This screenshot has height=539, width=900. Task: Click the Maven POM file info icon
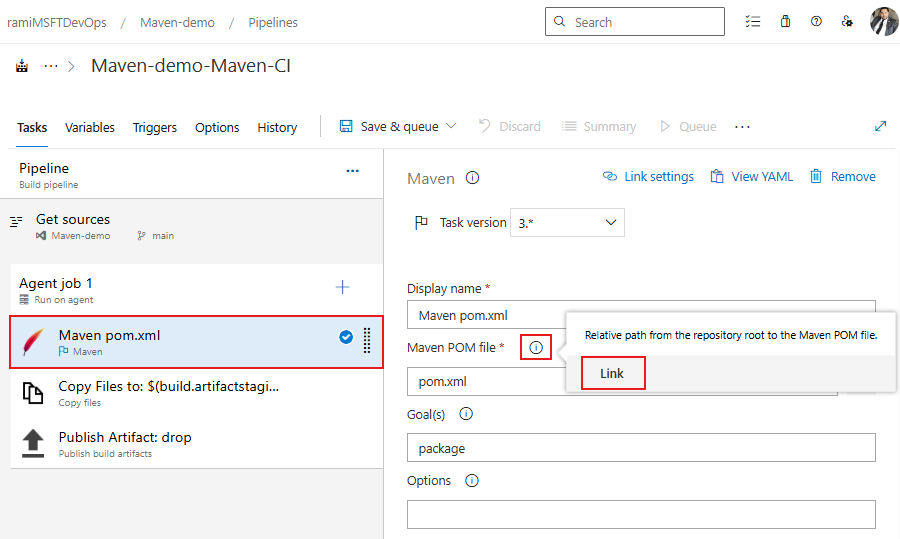click(536, 347)
